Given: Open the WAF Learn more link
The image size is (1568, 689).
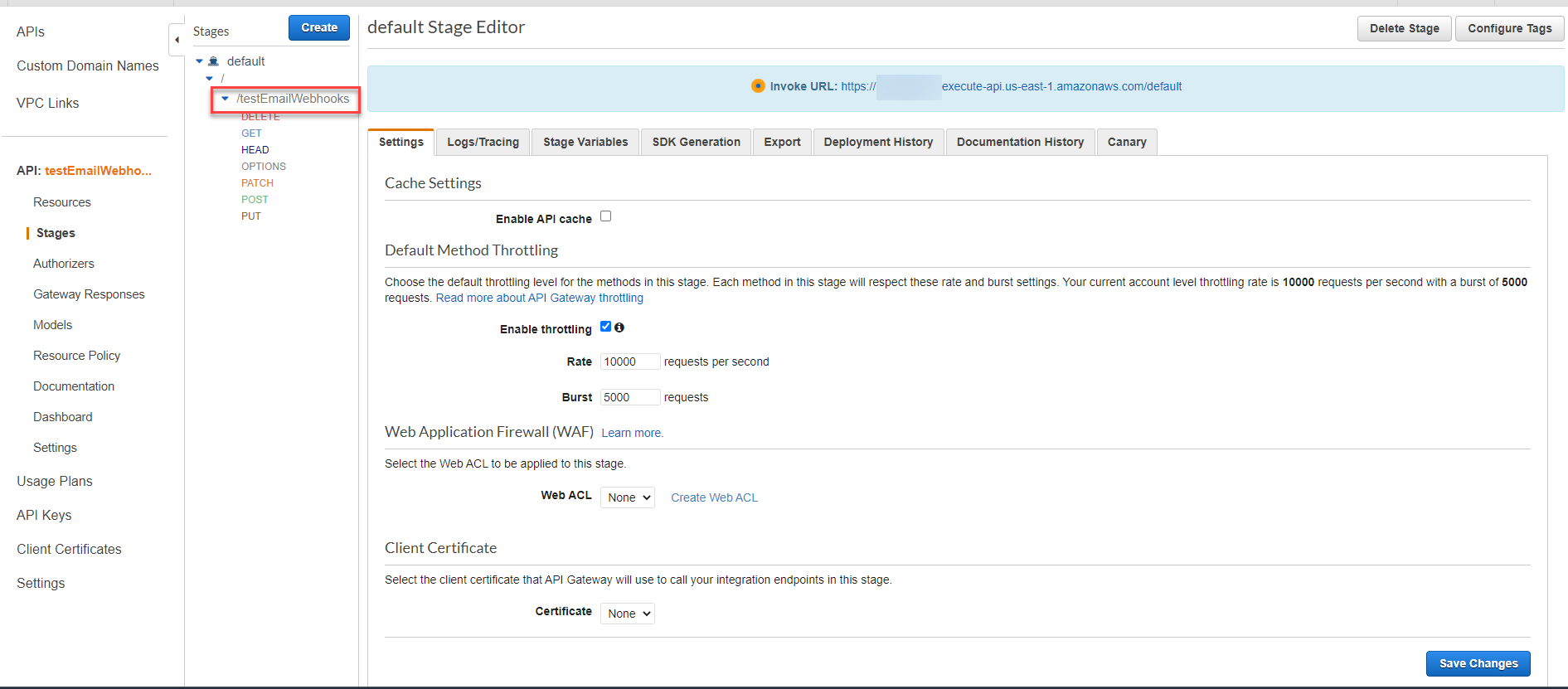Looking at the screenshot, I should click(633, 433).
